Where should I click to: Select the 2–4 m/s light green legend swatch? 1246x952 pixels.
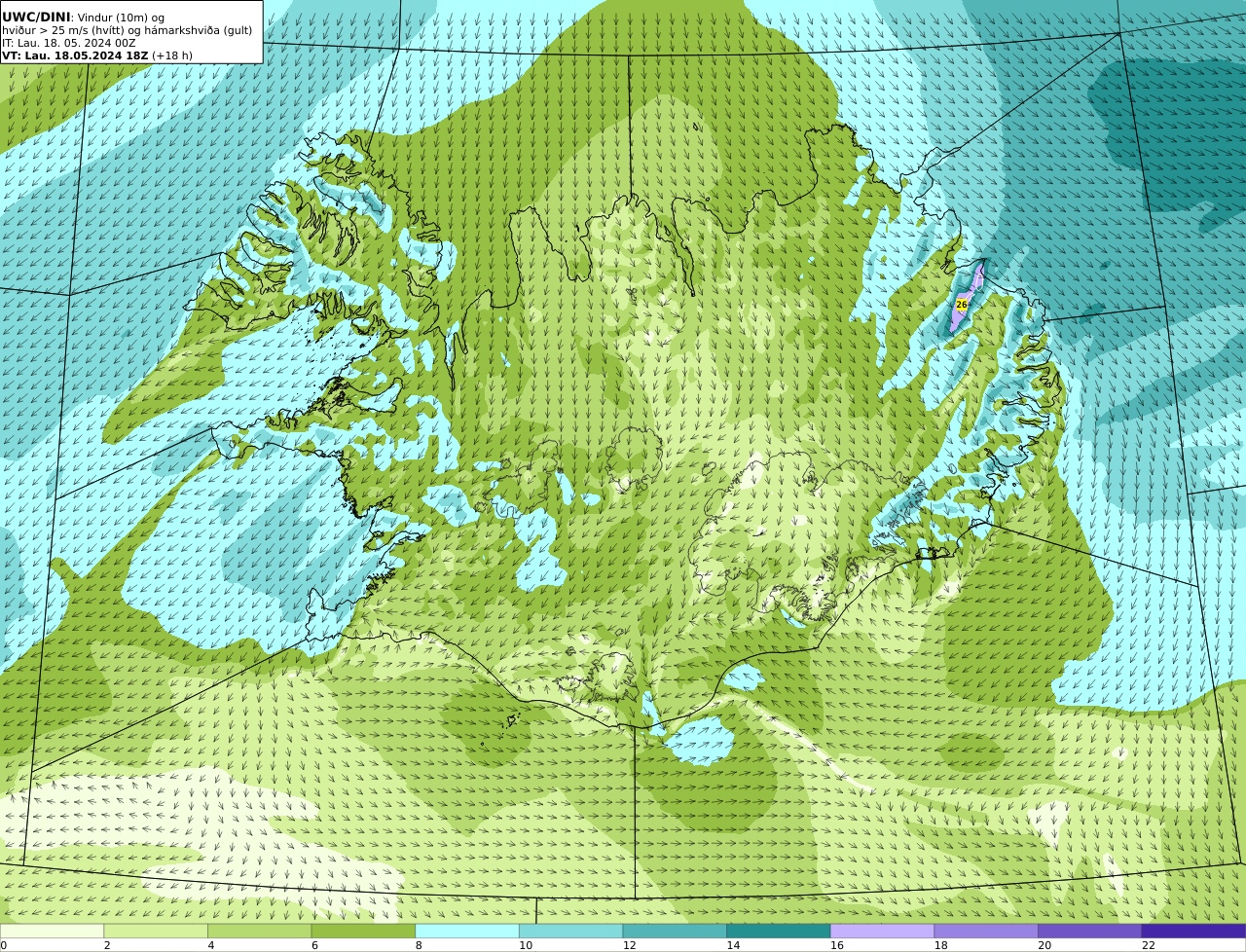[x=156, y=931]
